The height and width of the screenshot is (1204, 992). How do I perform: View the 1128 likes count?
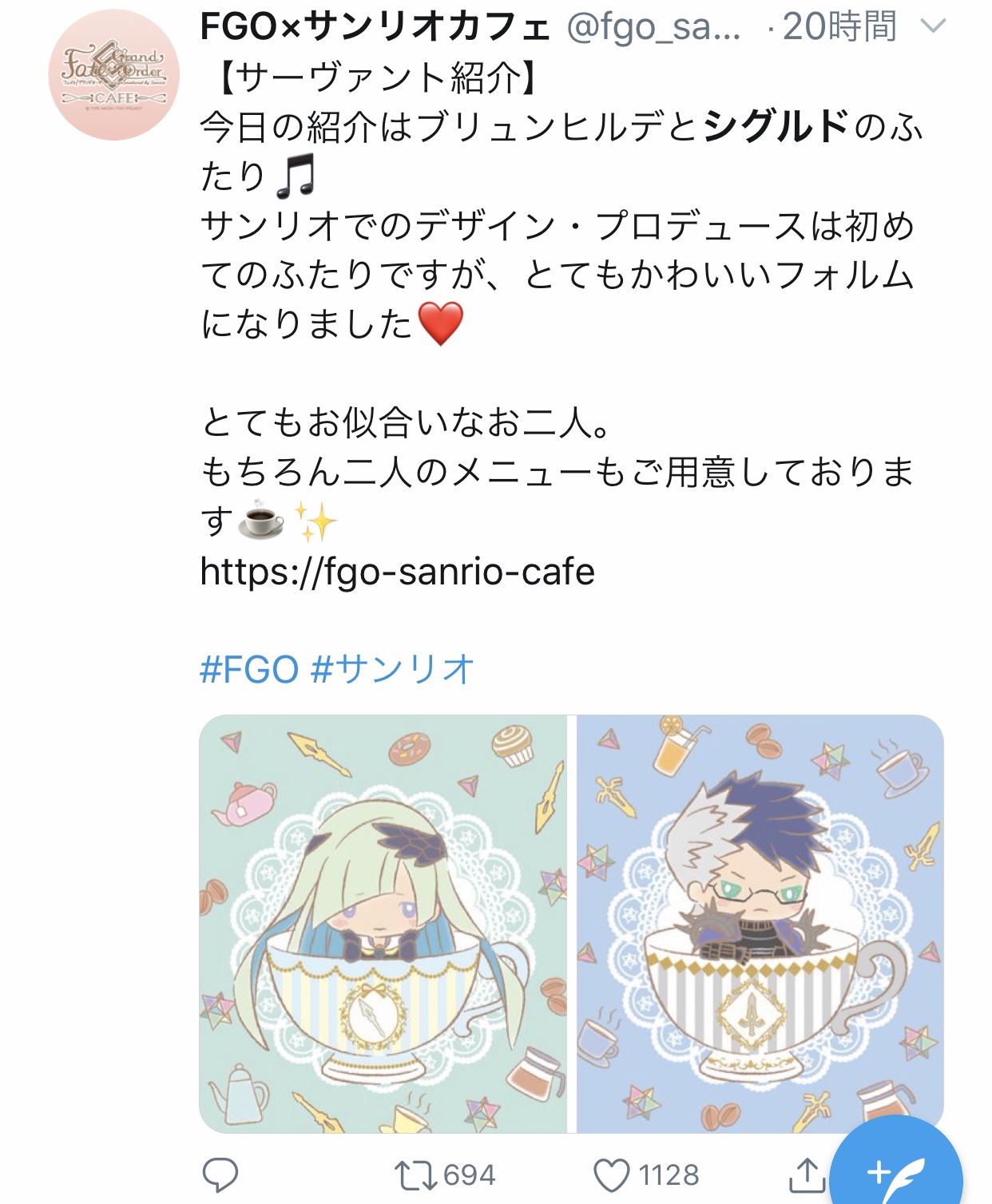point(669,1175)
